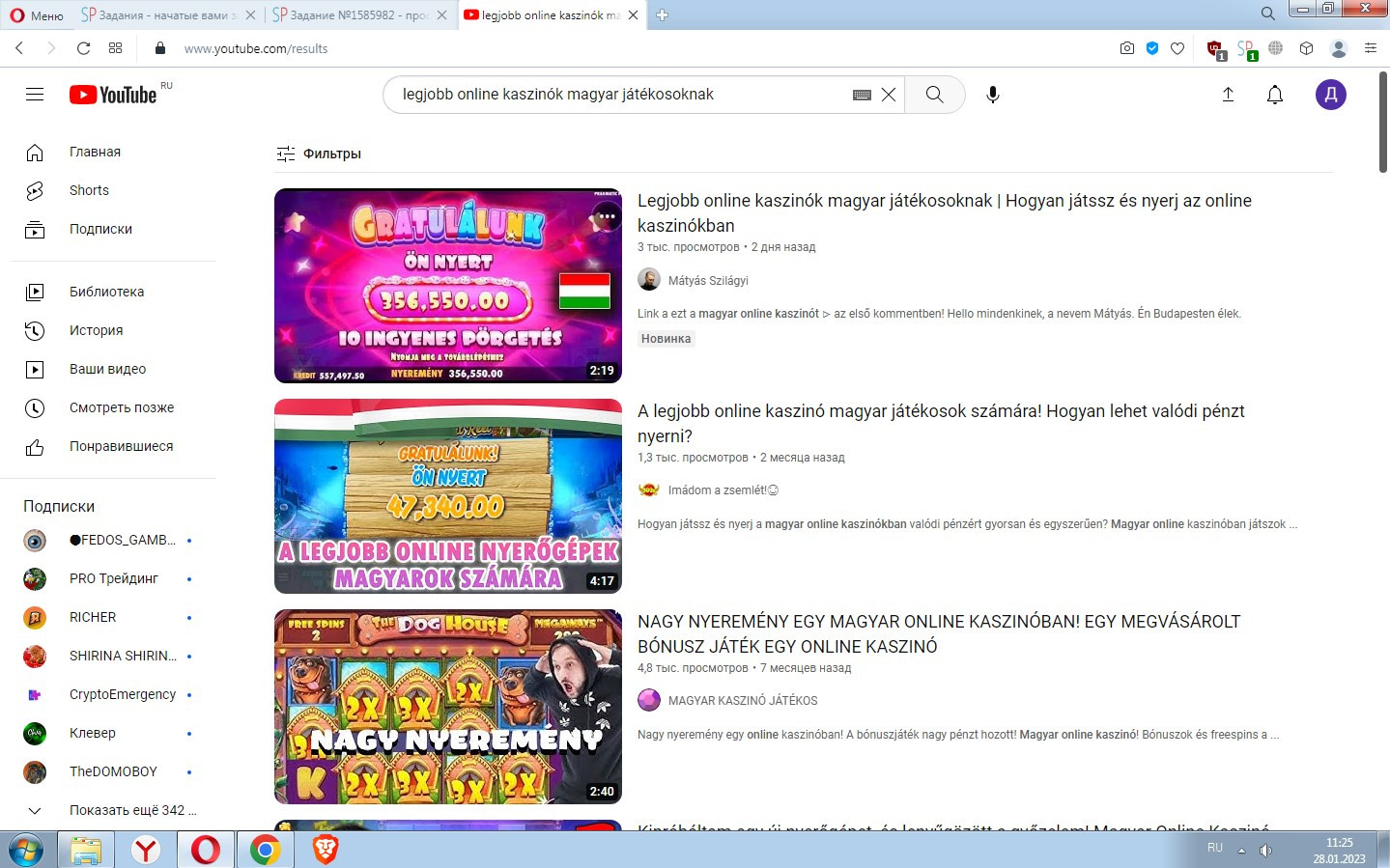Open YouTube notifications bell
The height and width of the screenshot is (868, 1390).
pyautogui.click(x=1275, y=95)
